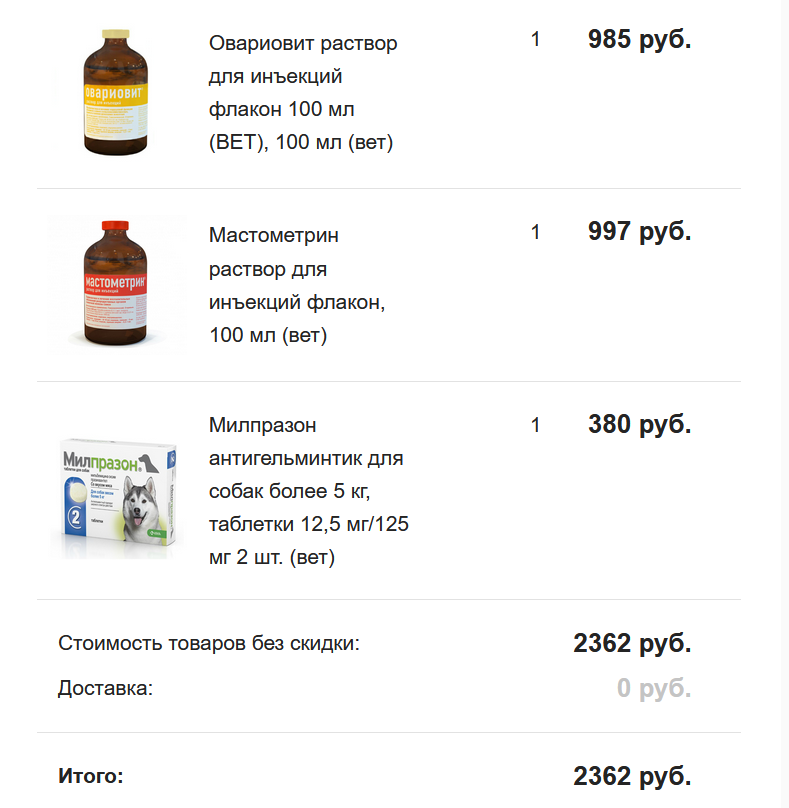Viewport: 789px width, 808px height.
Task: Select the 985 руб. price
Action: [x=639, y=40]
